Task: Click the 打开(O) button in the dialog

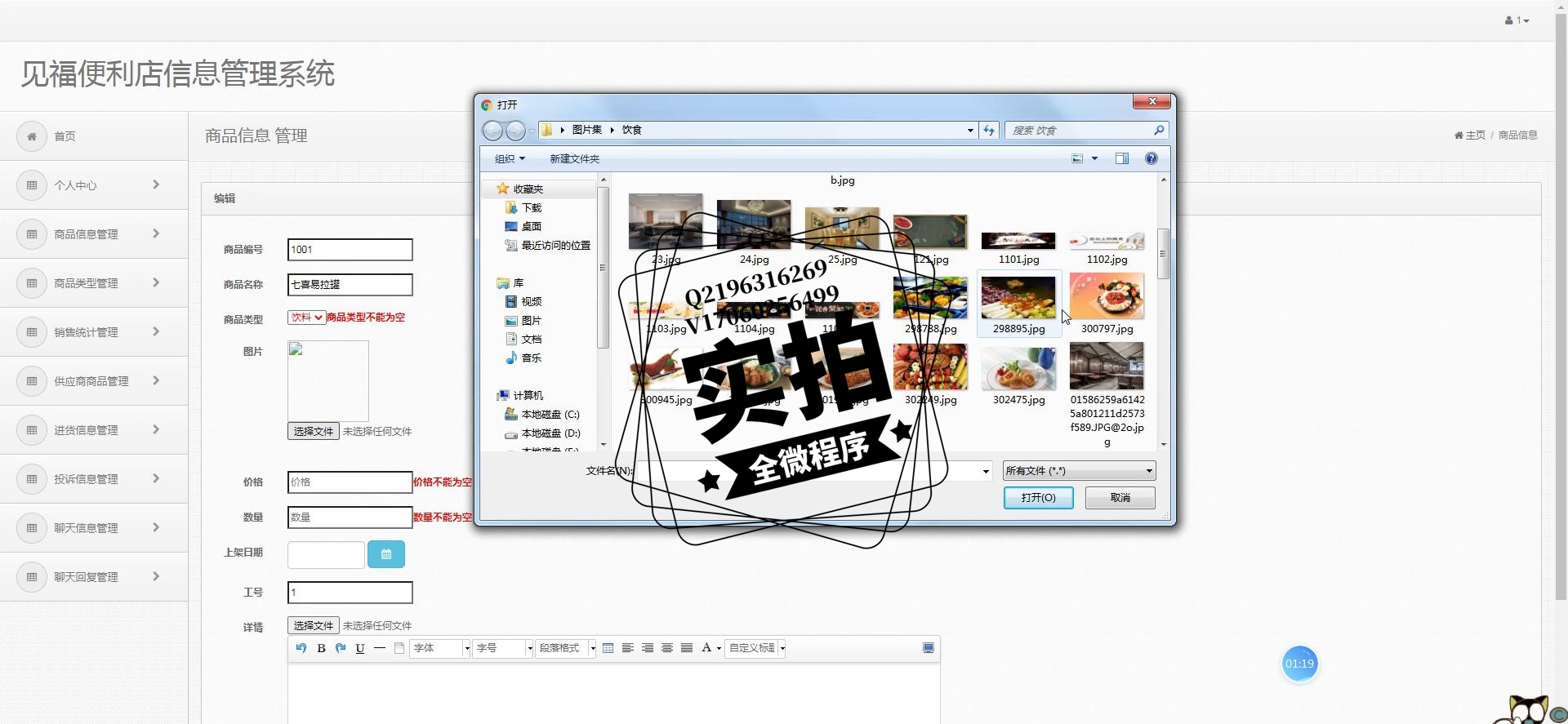Action: (x=1038, y=498)
